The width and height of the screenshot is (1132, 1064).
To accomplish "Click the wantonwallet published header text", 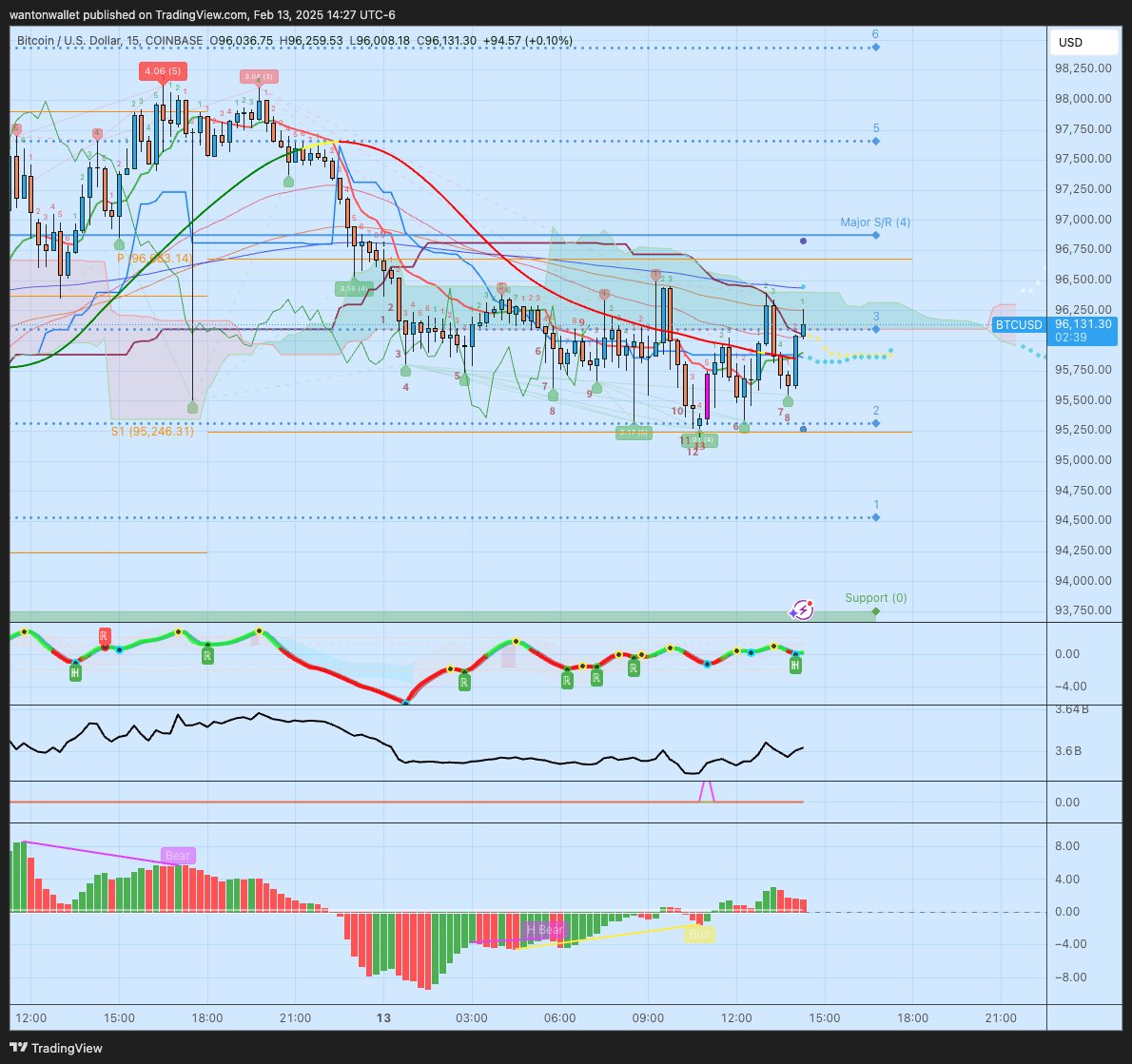I will tap(202, 14).
